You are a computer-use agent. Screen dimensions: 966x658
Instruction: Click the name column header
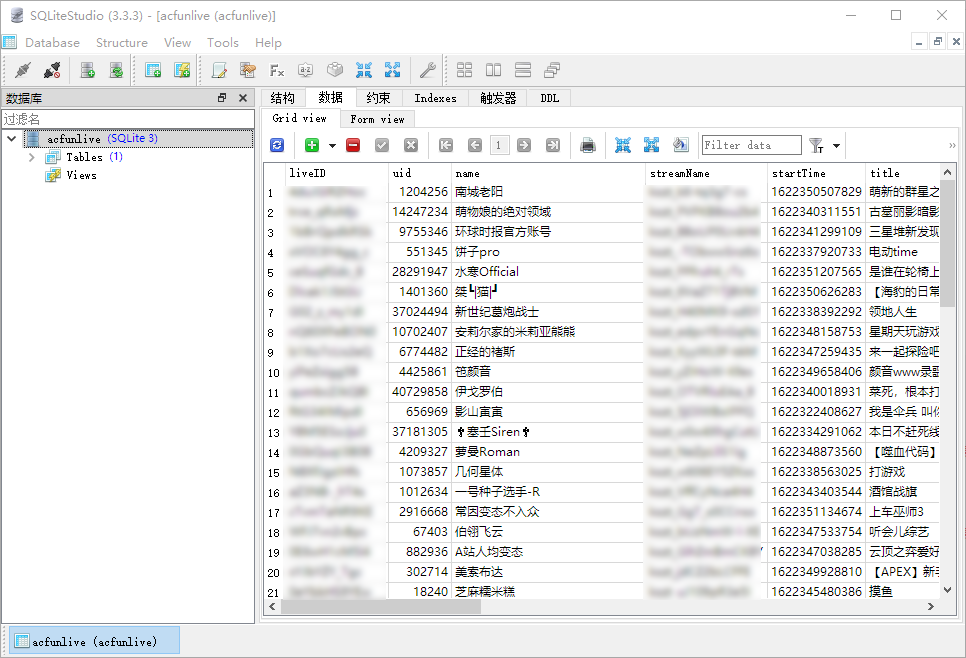pos(548,173)
